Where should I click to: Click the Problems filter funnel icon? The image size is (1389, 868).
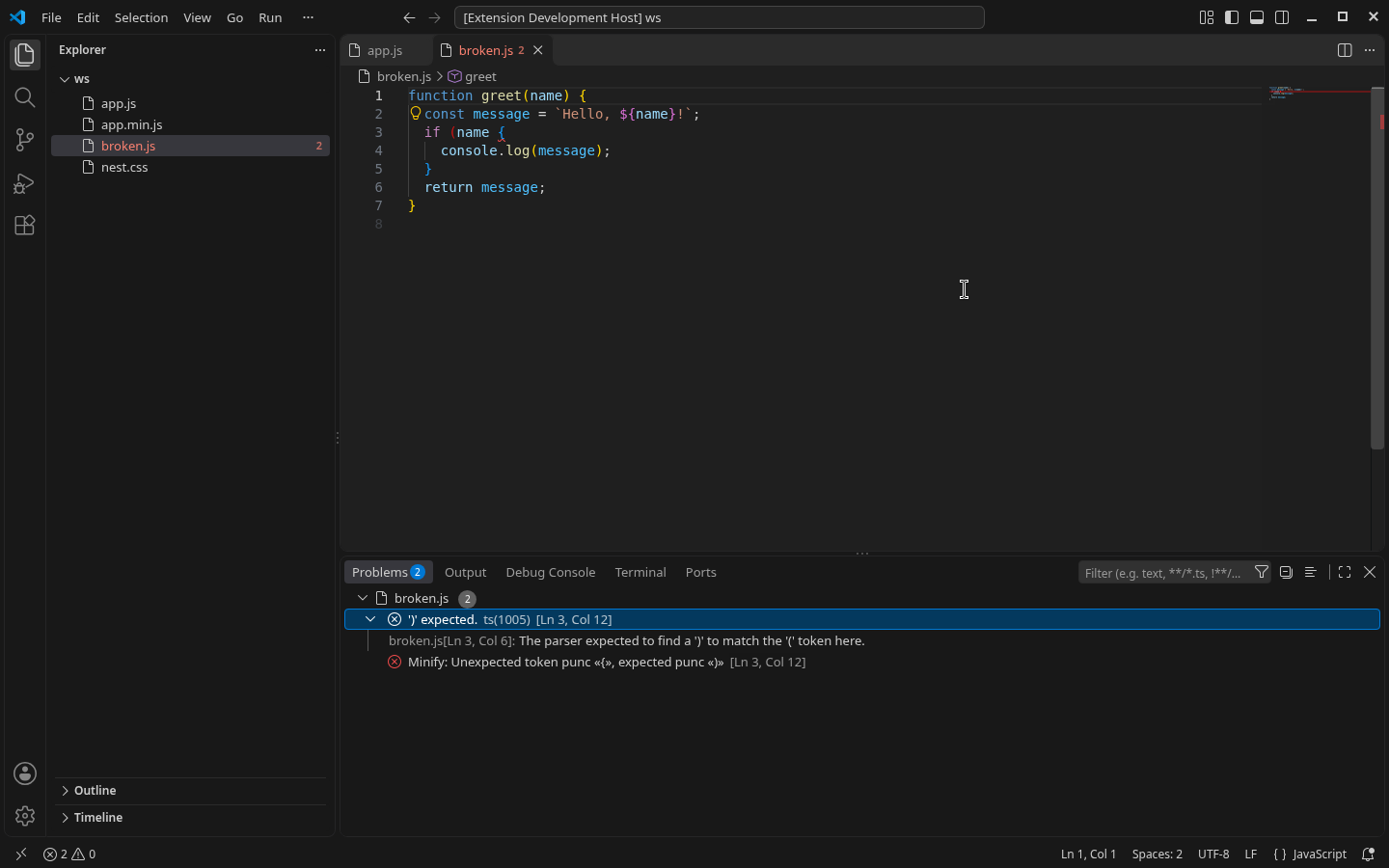[1261, 572]
